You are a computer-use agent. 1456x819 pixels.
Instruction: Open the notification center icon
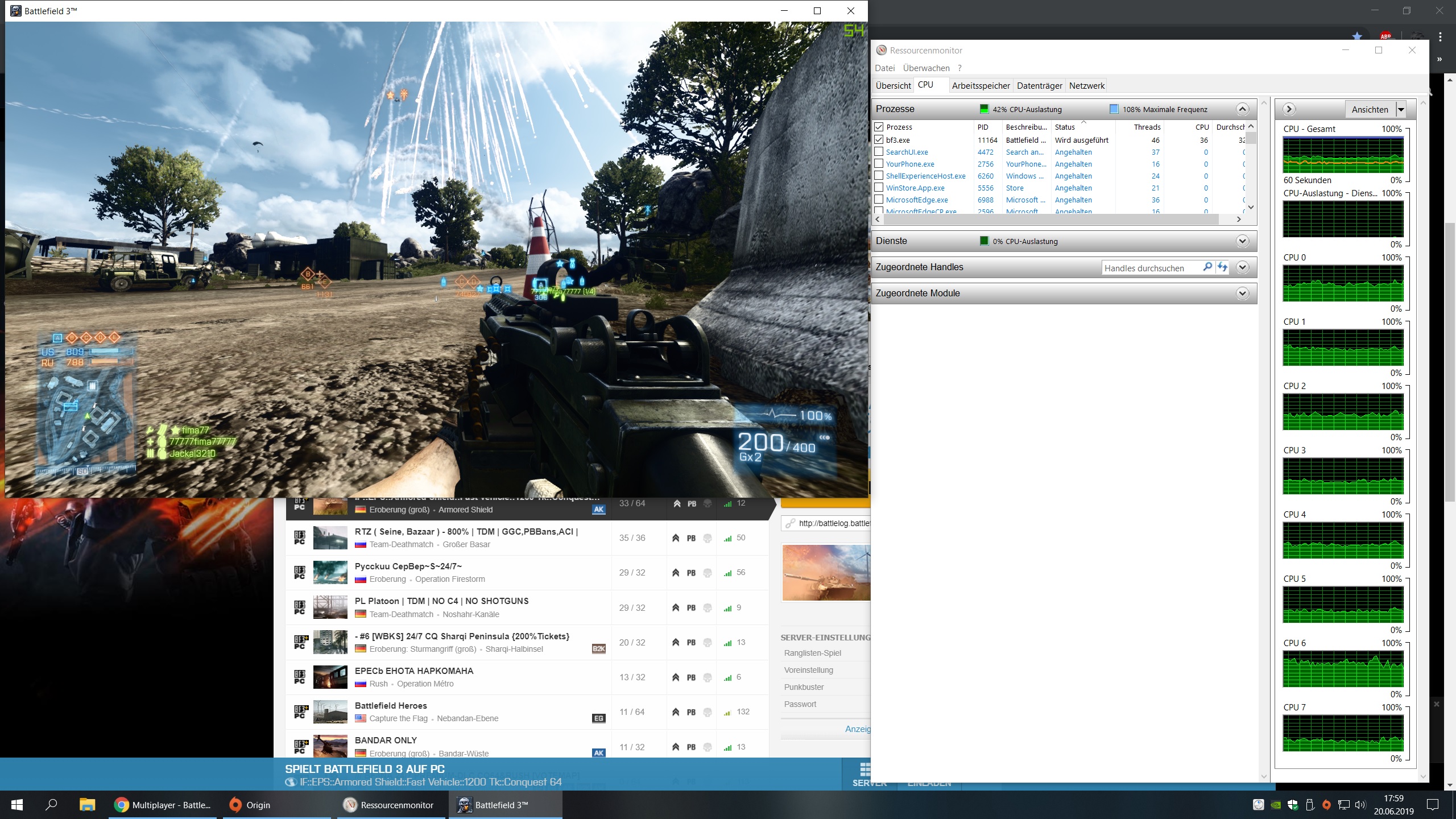click(1433, 805)
